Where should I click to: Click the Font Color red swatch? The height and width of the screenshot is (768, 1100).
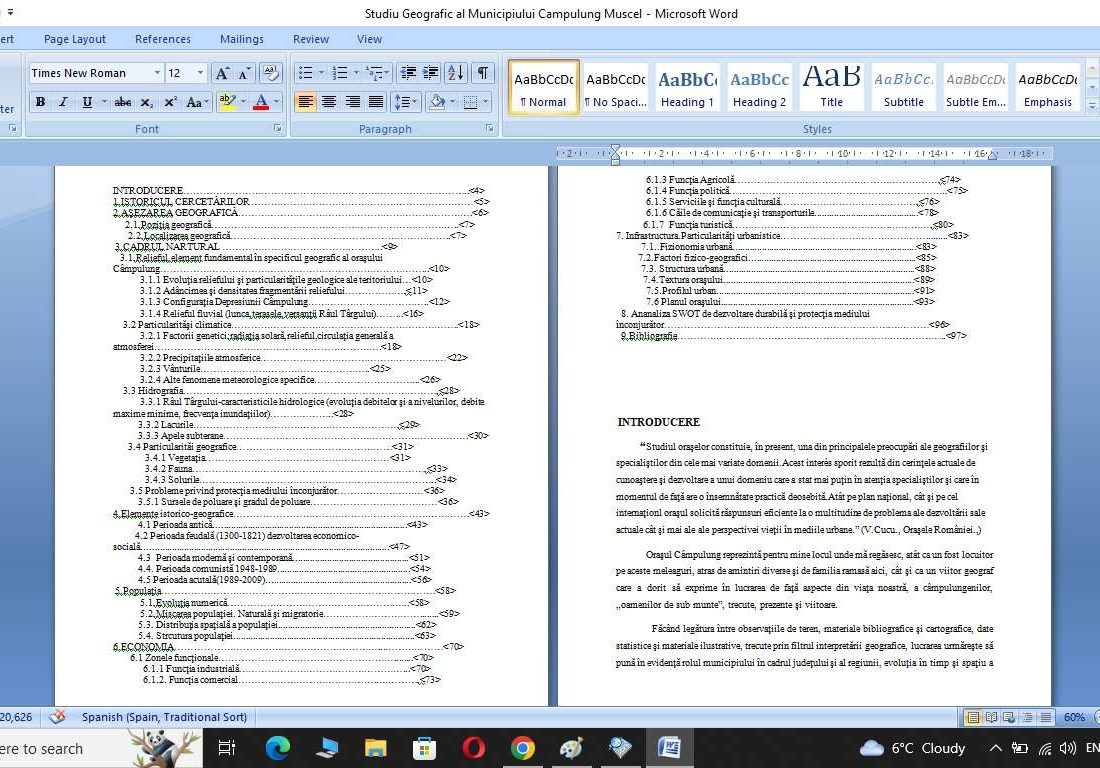pyautogui.click(x=261, y=102)
